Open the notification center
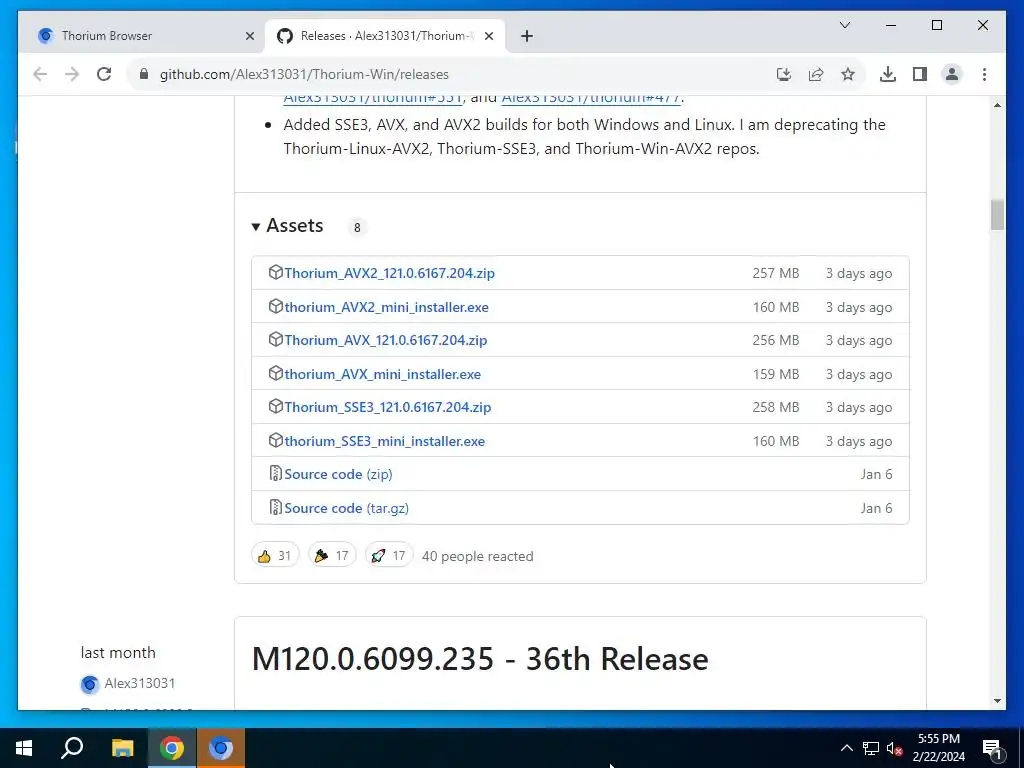Image resolution: width=1024 pixels, height=768 pixels. click(x=992, y=748)
